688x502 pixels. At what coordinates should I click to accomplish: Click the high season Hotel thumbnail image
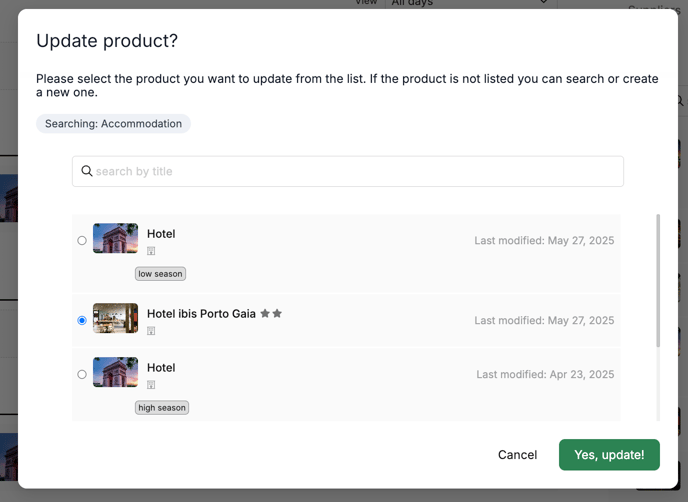click(115, 372)
